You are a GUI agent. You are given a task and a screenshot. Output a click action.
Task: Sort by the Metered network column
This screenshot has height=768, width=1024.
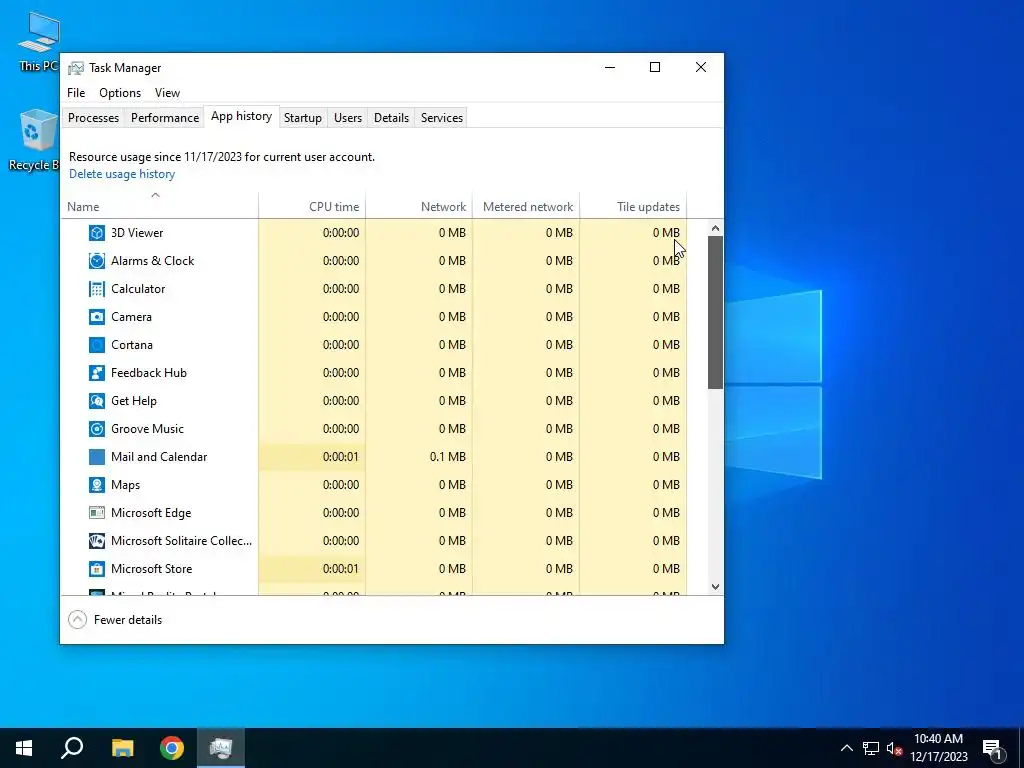[x=526, y=206]
